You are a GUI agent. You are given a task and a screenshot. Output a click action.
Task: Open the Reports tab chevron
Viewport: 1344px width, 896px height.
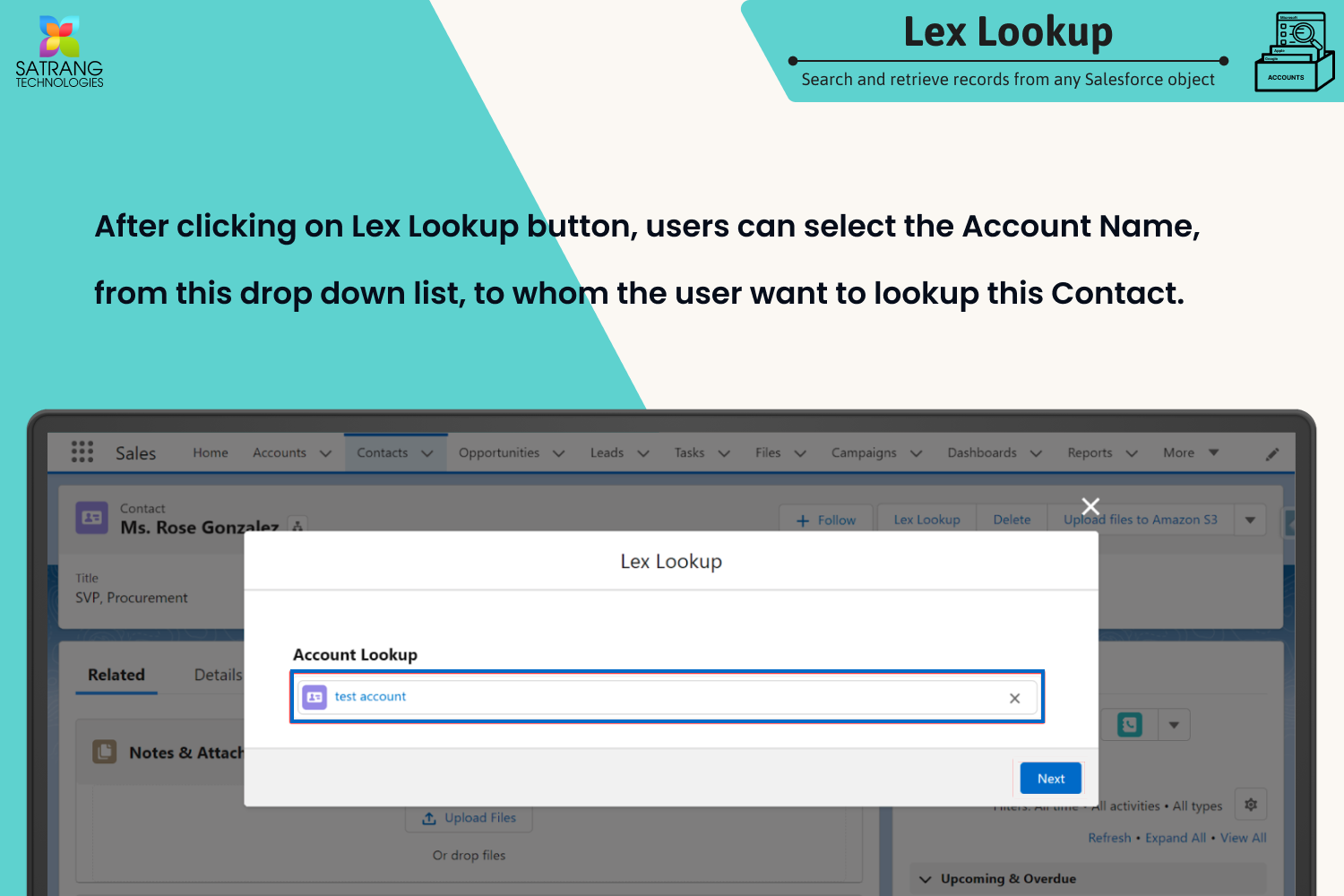[1132, 453]
